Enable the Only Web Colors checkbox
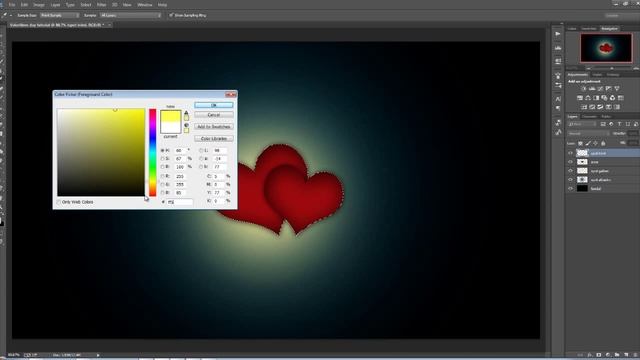The image size is (640, 360). tap(59, 202)
